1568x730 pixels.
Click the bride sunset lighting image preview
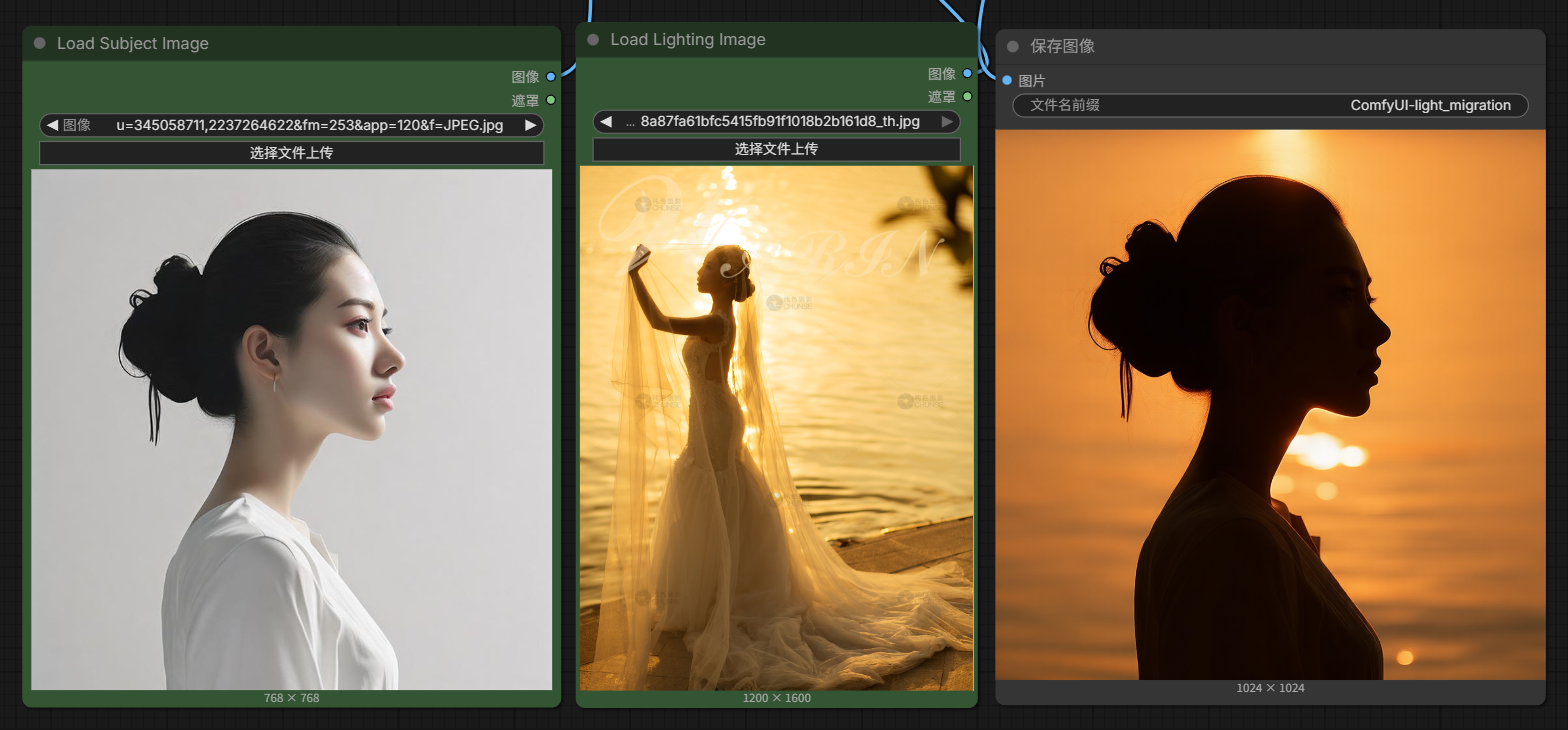click(x=776, y=428)
